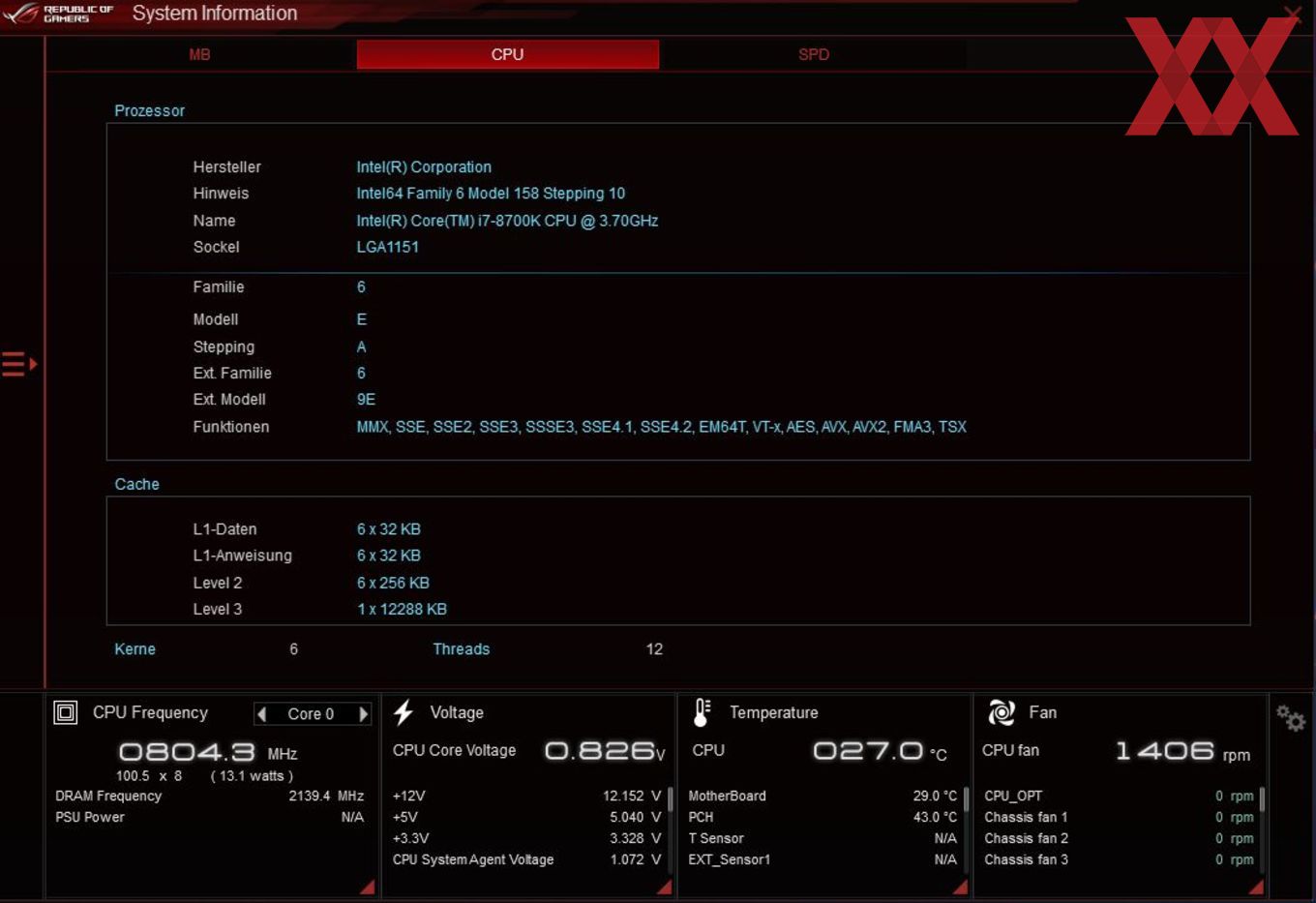
Task: Click the Temperature thermometer icon
Action: click(x=703, y=713)
